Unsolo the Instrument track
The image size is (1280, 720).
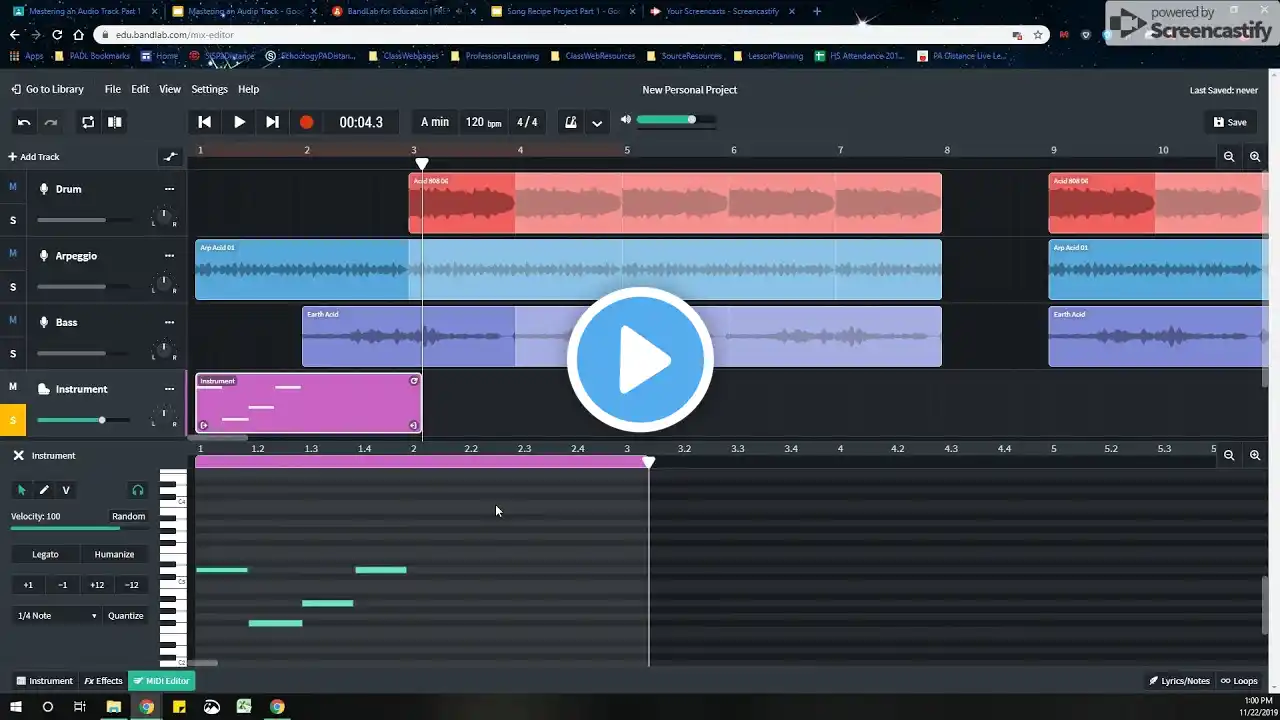pyautogui.click(x=13, y=420)
